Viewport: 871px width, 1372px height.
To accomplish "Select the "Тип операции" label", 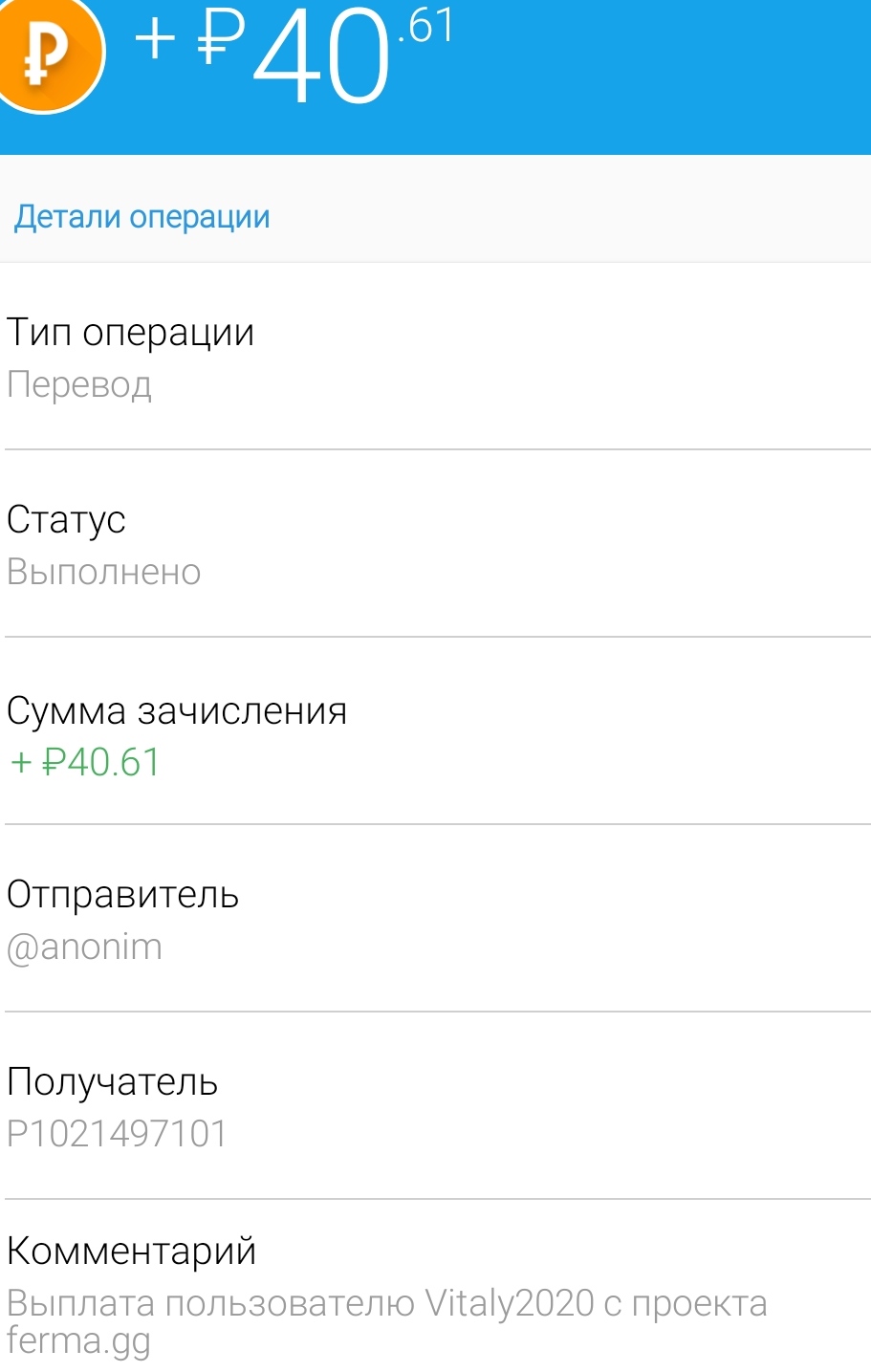I will click(x=130, y=333).
